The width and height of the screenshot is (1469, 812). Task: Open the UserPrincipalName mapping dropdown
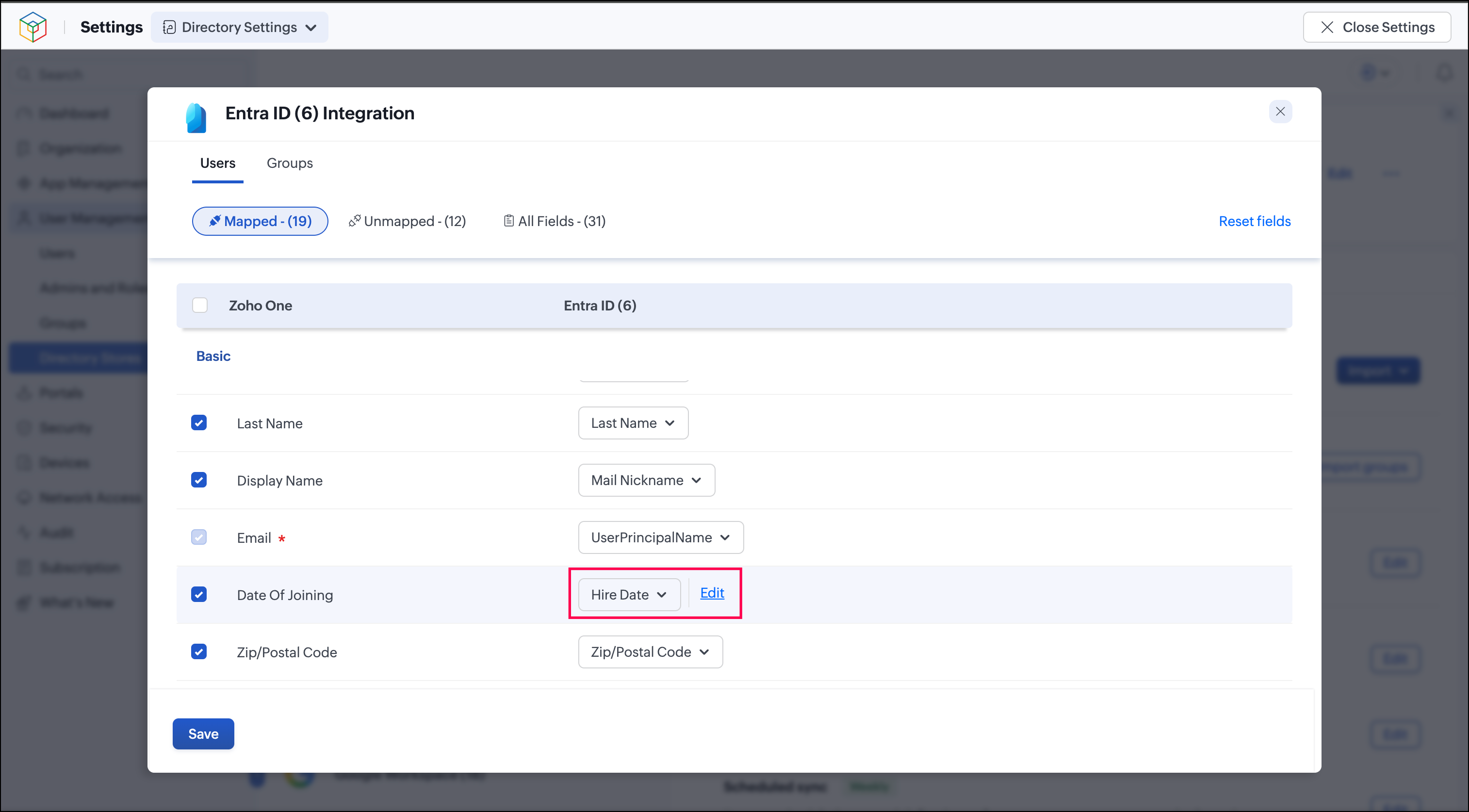pyautogui.click(x=660, y=537)
